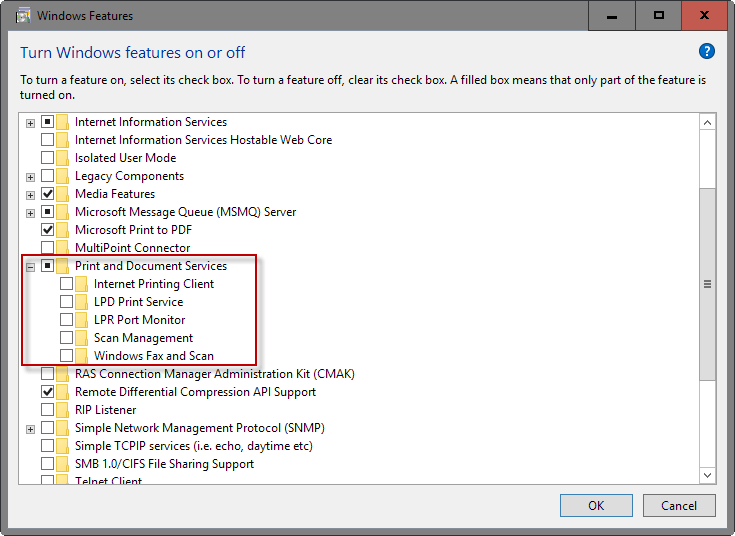The image size is (735, 536).
Task: Uncheck Remote Differential Compression API Support
Action: [47, 392]
